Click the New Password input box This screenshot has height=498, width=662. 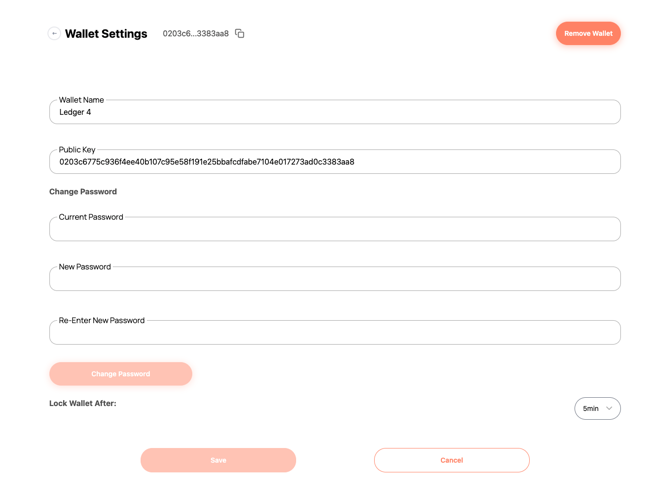(334, 279)
